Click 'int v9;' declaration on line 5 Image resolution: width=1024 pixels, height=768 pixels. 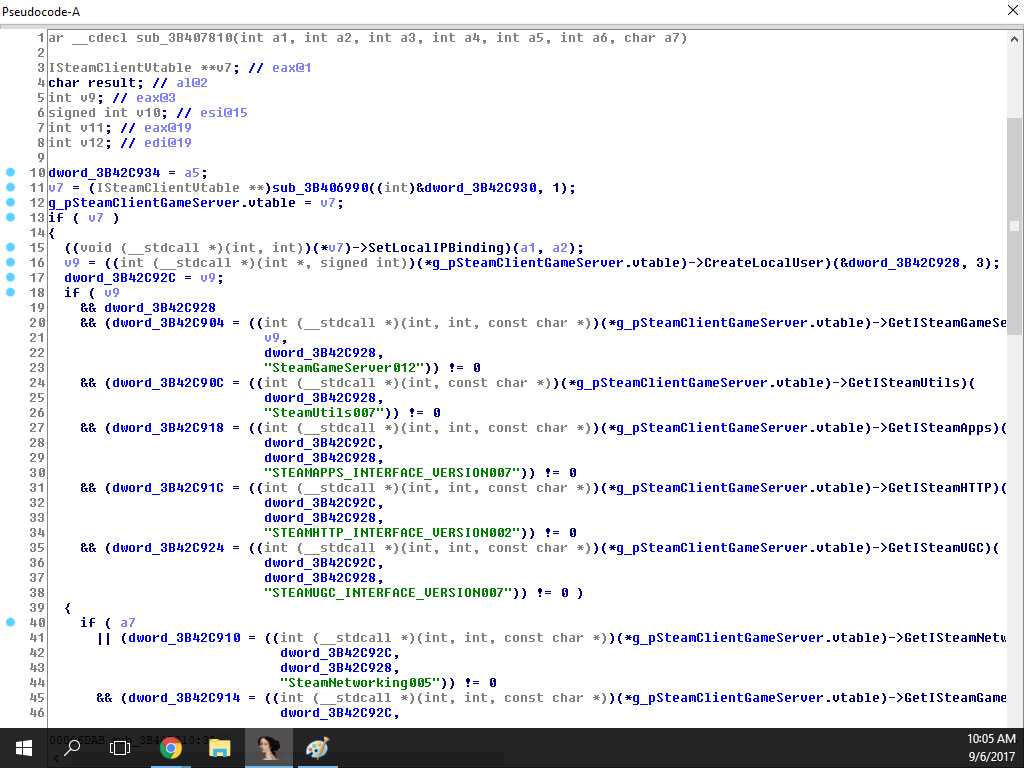pyautogui.click(x=76, y=98)
